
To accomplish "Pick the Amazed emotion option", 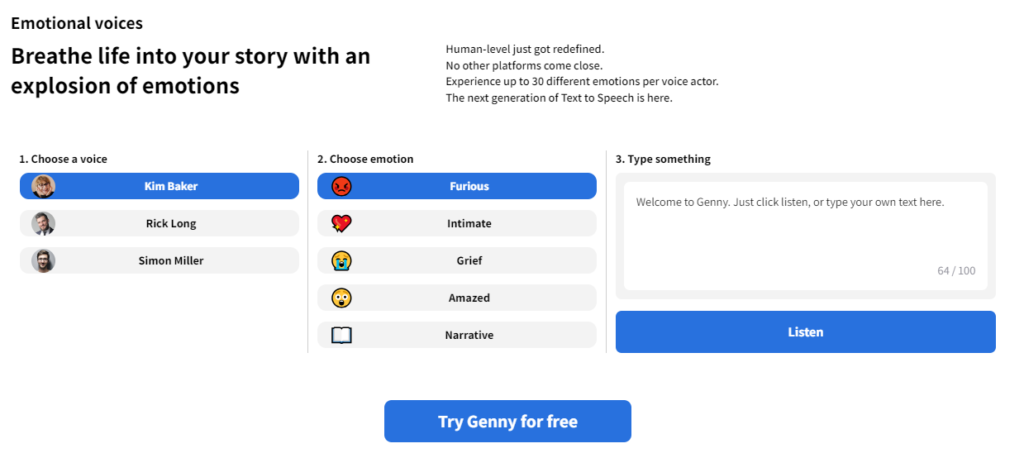I will (x=468, y=298).
